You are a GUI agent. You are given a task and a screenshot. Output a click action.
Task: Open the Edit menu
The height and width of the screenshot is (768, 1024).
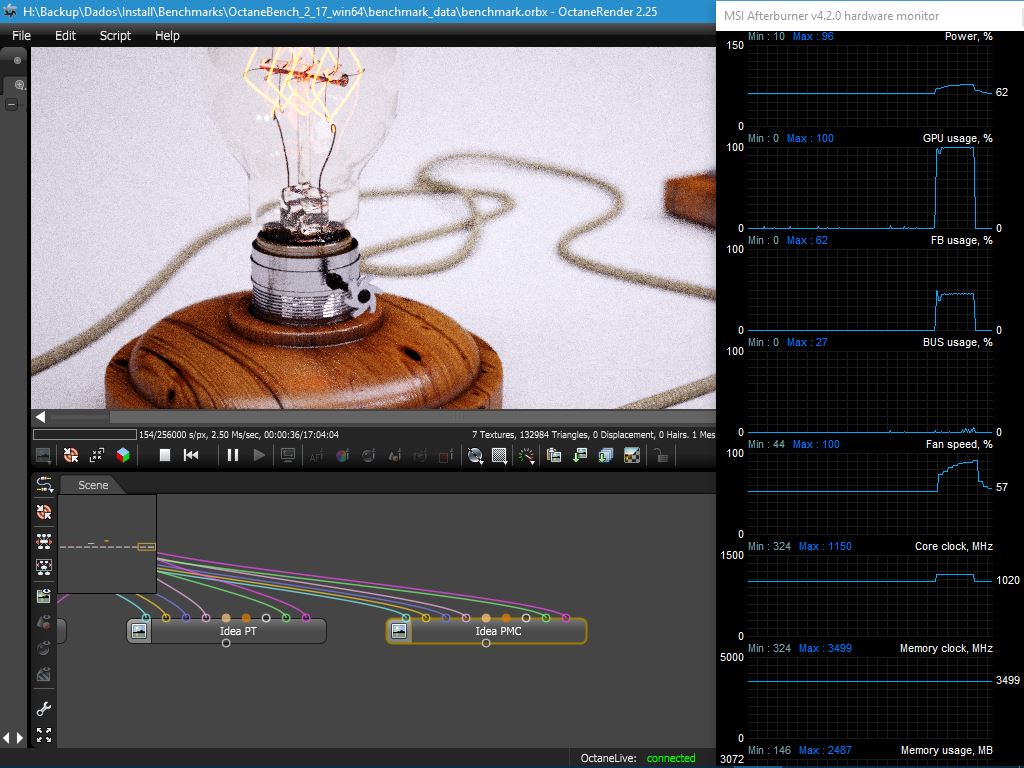click(x=65, y=35)
